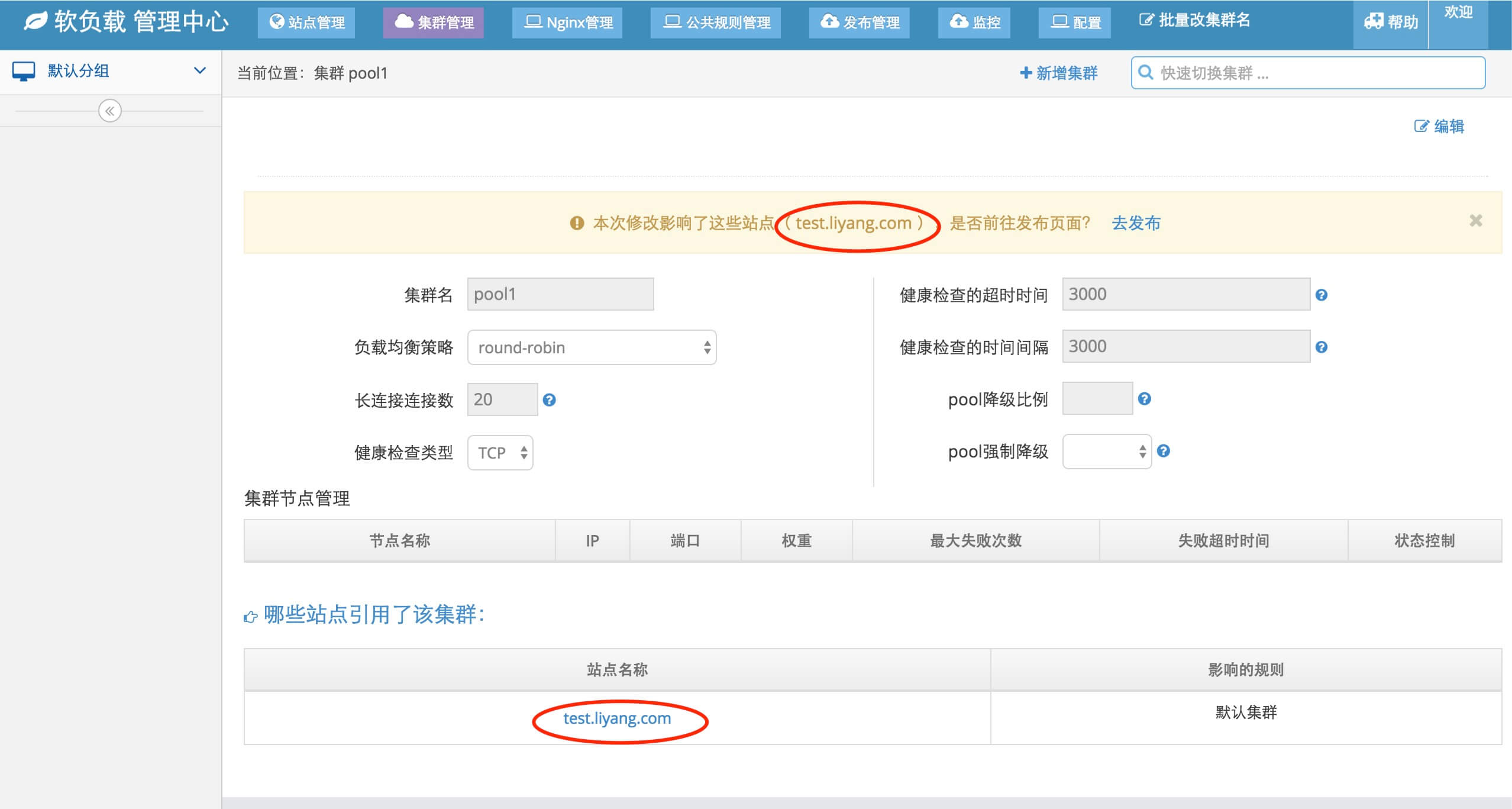Click 新增集群 button
The width and height of the screenshot is (1512, 809).
click(x=1059, y=73)
